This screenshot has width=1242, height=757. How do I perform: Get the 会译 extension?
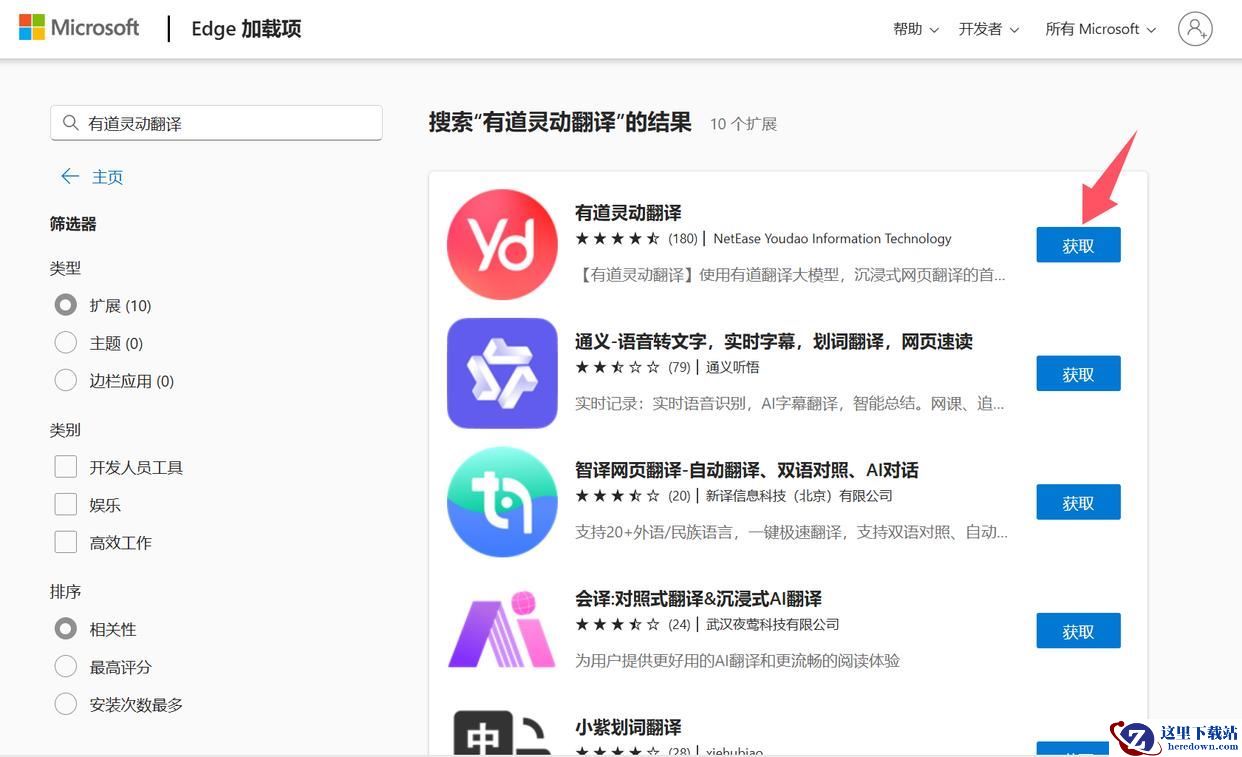tap(1078, 631)
